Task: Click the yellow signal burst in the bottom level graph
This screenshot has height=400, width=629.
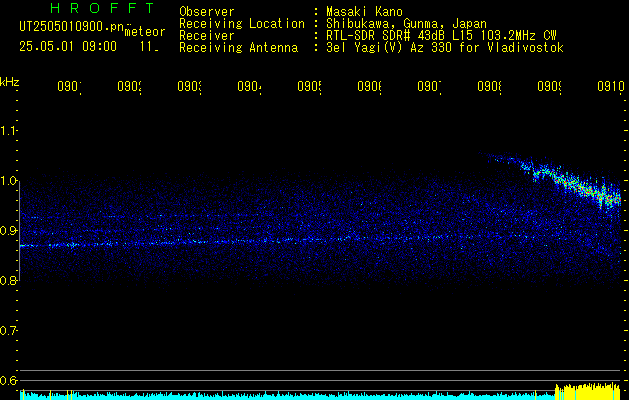Action: click(588, 392)
